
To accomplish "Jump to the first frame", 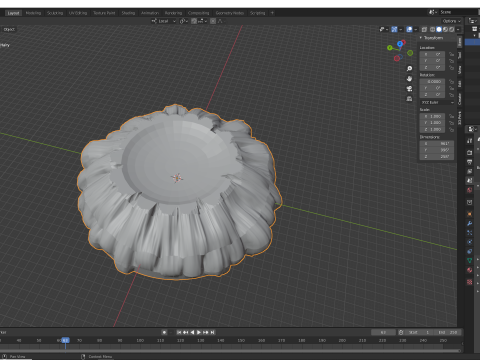I will (x=179, y=332).
